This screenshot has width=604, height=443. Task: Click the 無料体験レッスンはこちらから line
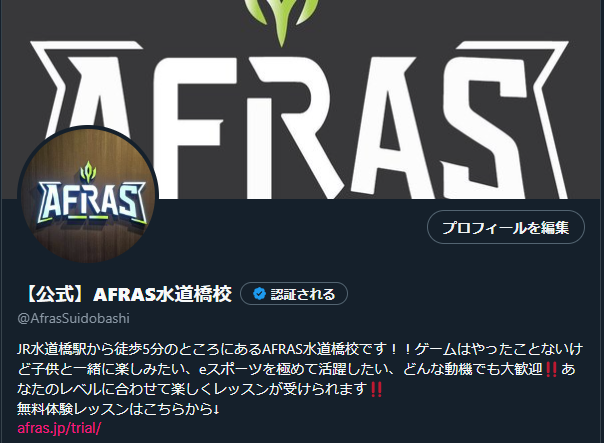(x=118, y=409)
